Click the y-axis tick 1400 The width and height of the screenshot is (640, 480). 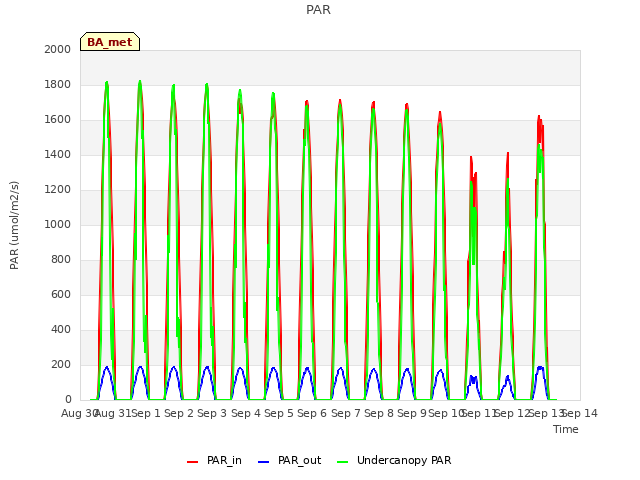click(x=58, y=154)
